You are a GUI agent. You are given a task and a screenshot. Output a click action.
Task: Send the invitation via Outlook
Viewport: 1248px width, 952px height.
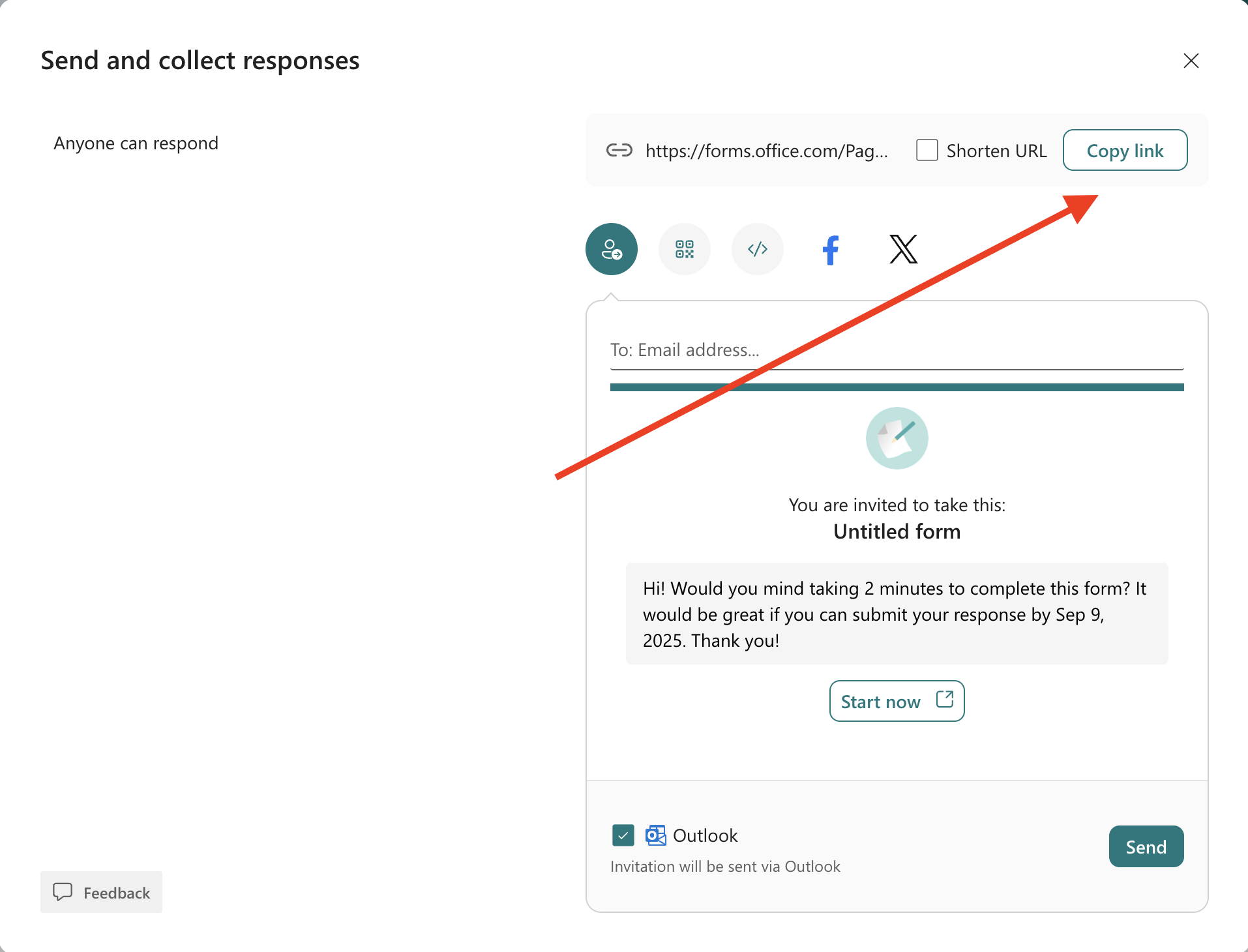[1146, 846]
